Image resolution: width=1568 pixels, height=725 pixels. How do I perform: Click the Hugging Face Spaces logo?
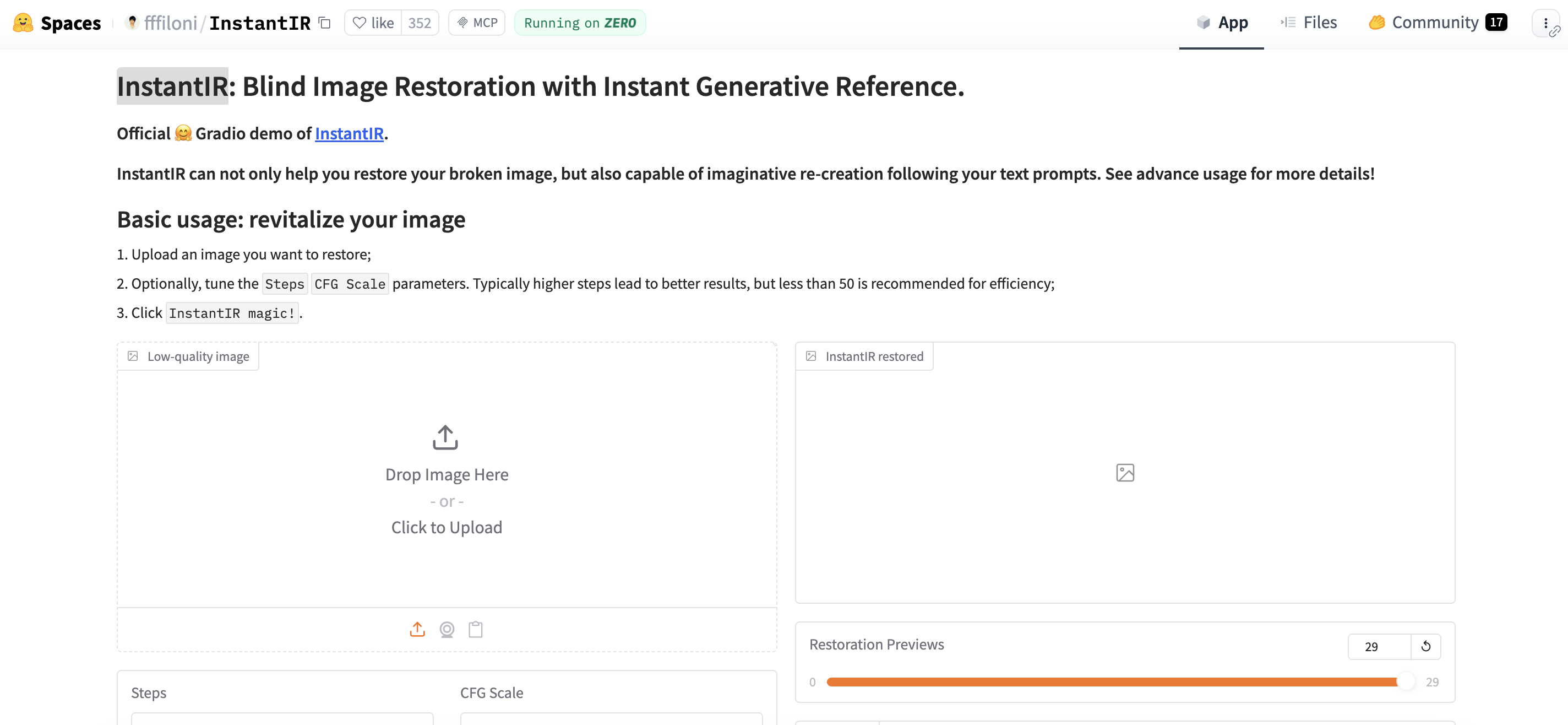pos(23,23)
